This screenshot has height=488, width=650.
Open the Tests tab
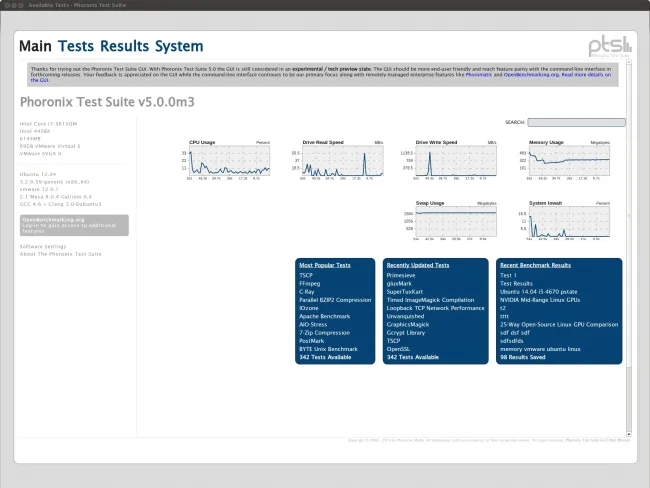pyautogui.click(x=76, y=46)
